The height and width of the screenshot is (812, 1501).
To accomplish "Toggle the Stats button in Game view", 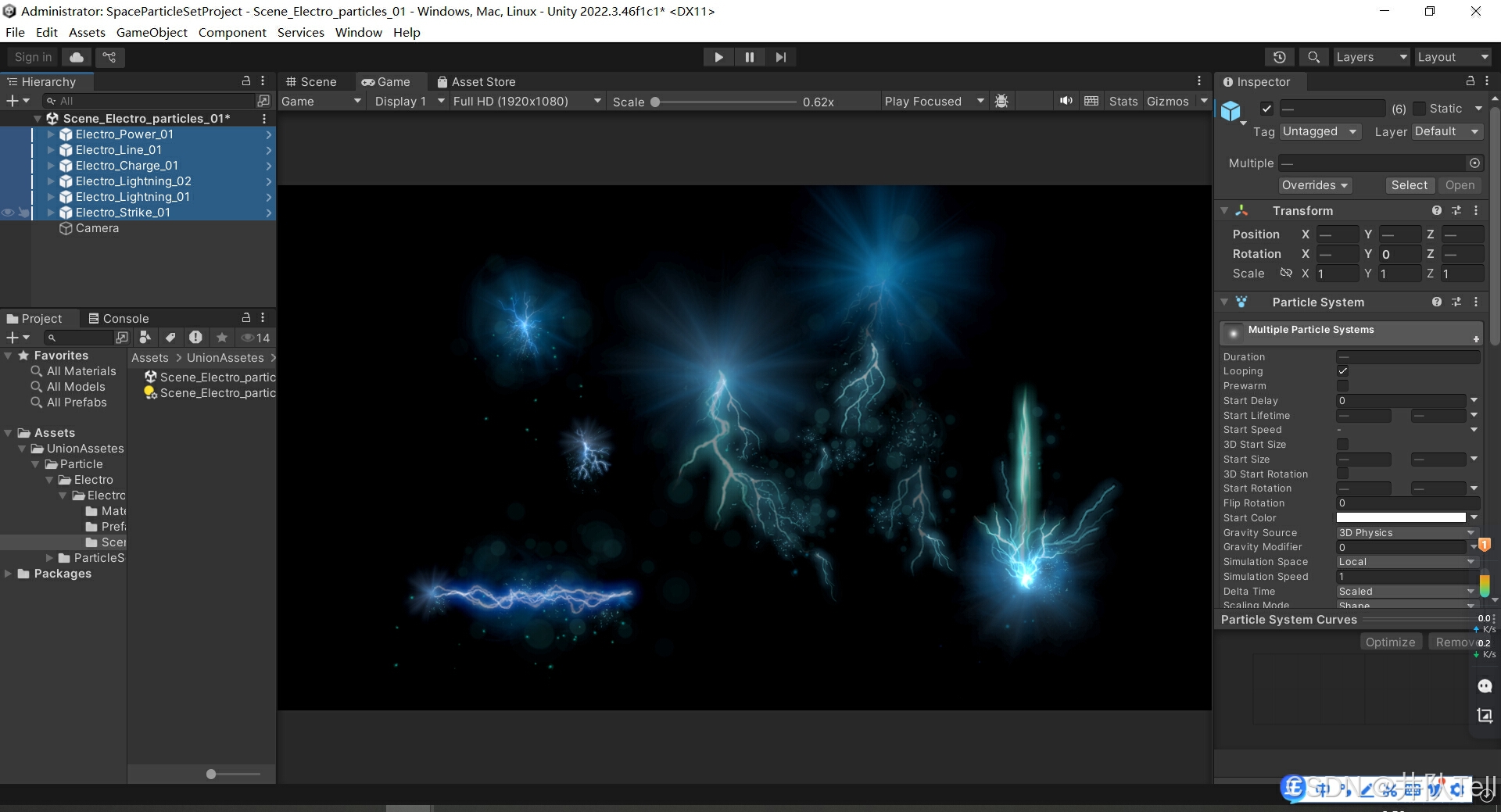I will point(1123,101).
